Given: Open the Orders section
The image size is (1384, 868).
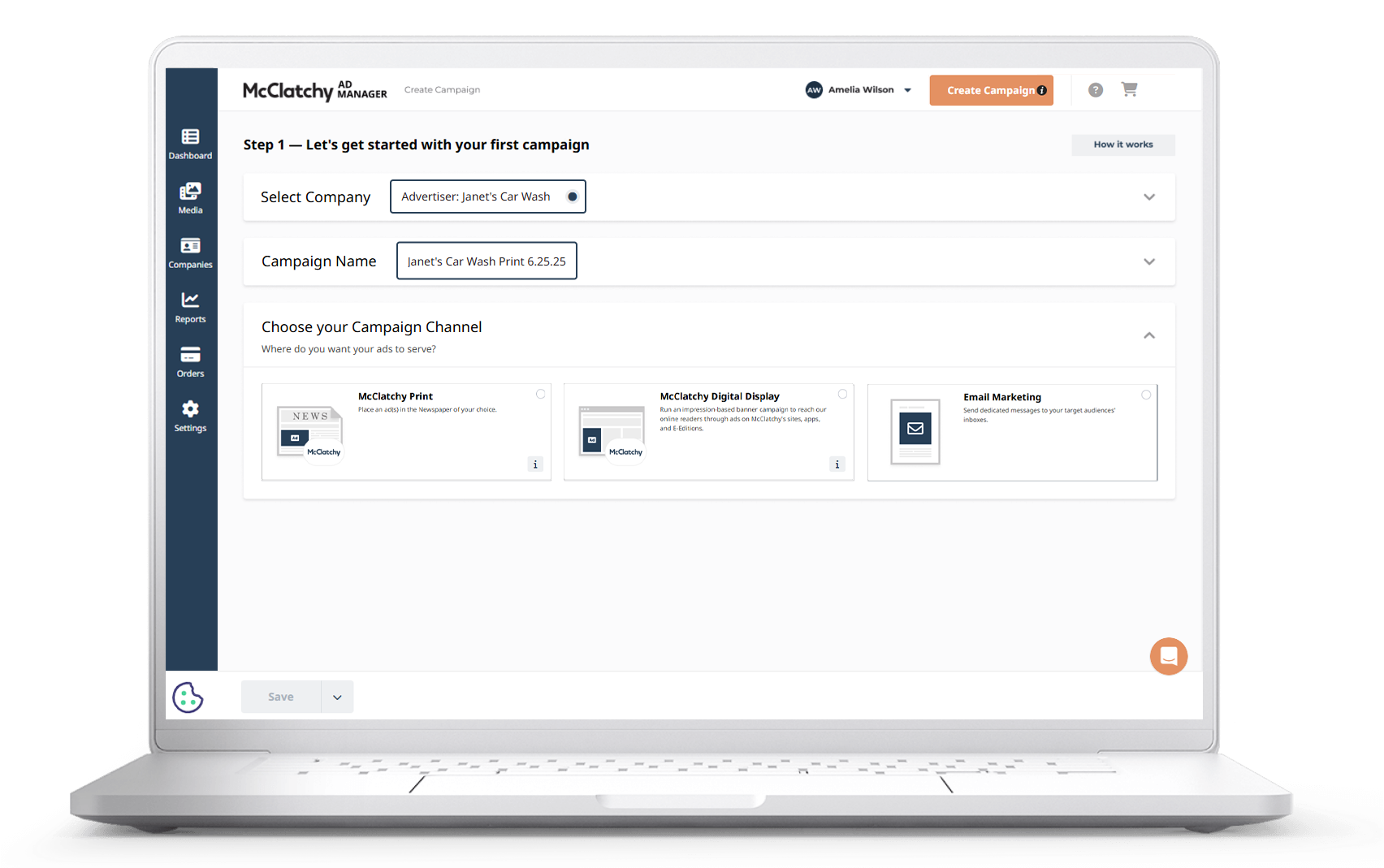Looking at the screenshot, I should tap(190, 361).
